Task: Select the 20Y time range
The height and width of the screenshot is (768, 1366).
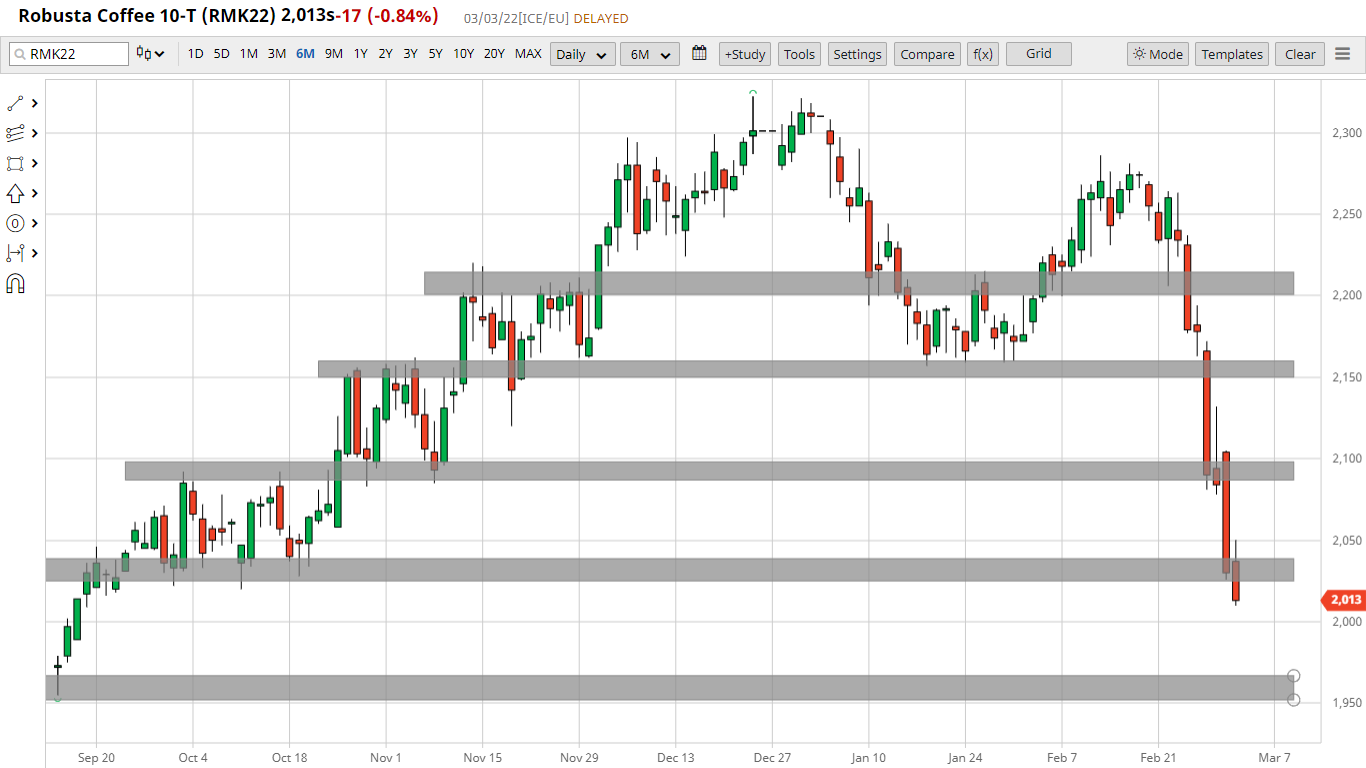Action: [x=494, y=54]
